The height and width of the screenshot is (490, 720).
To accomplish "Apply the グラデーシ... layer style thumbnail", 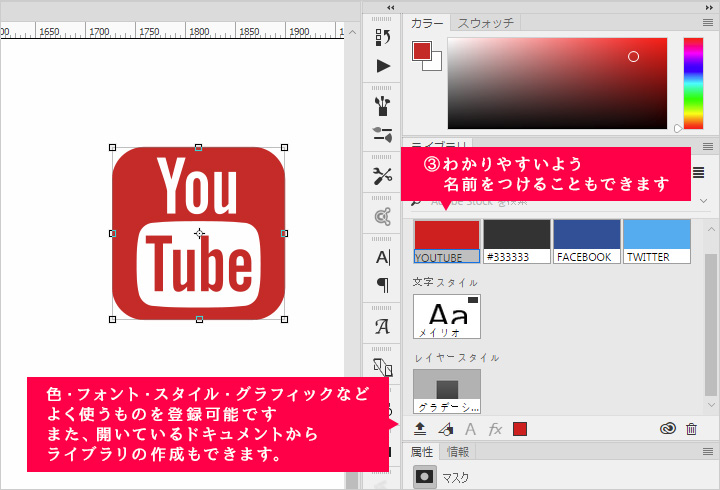I will (447, 391).
